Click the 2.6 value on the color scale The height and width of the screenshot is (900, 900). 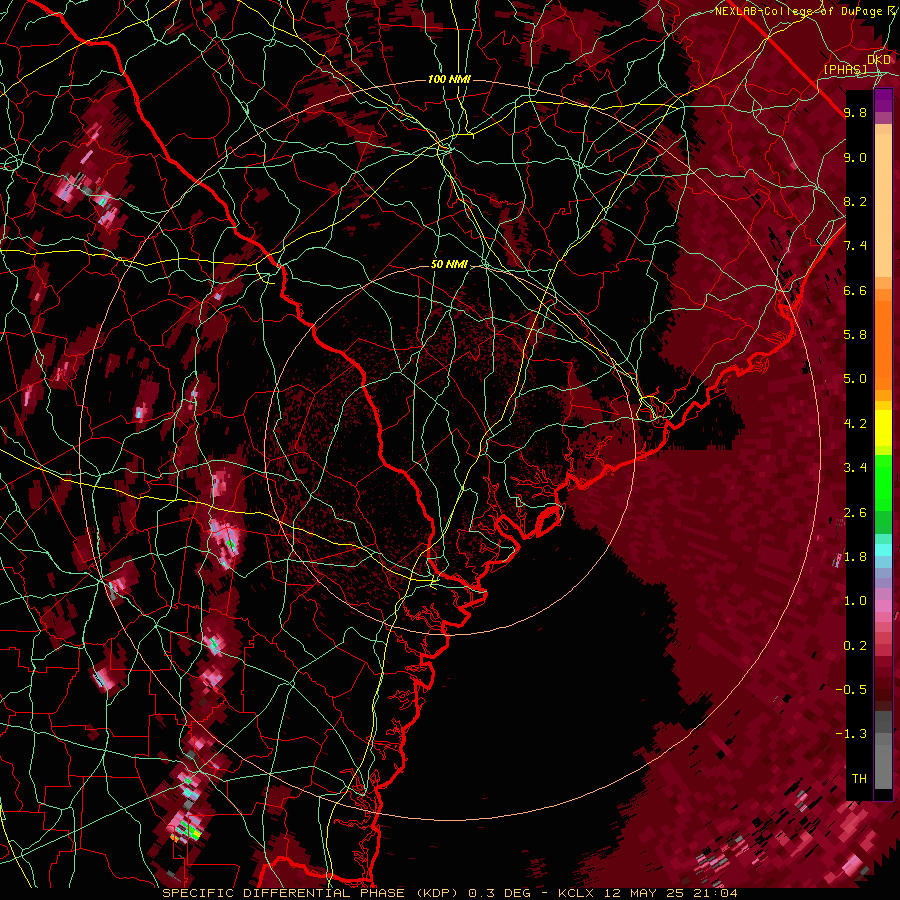pos(855,513)
